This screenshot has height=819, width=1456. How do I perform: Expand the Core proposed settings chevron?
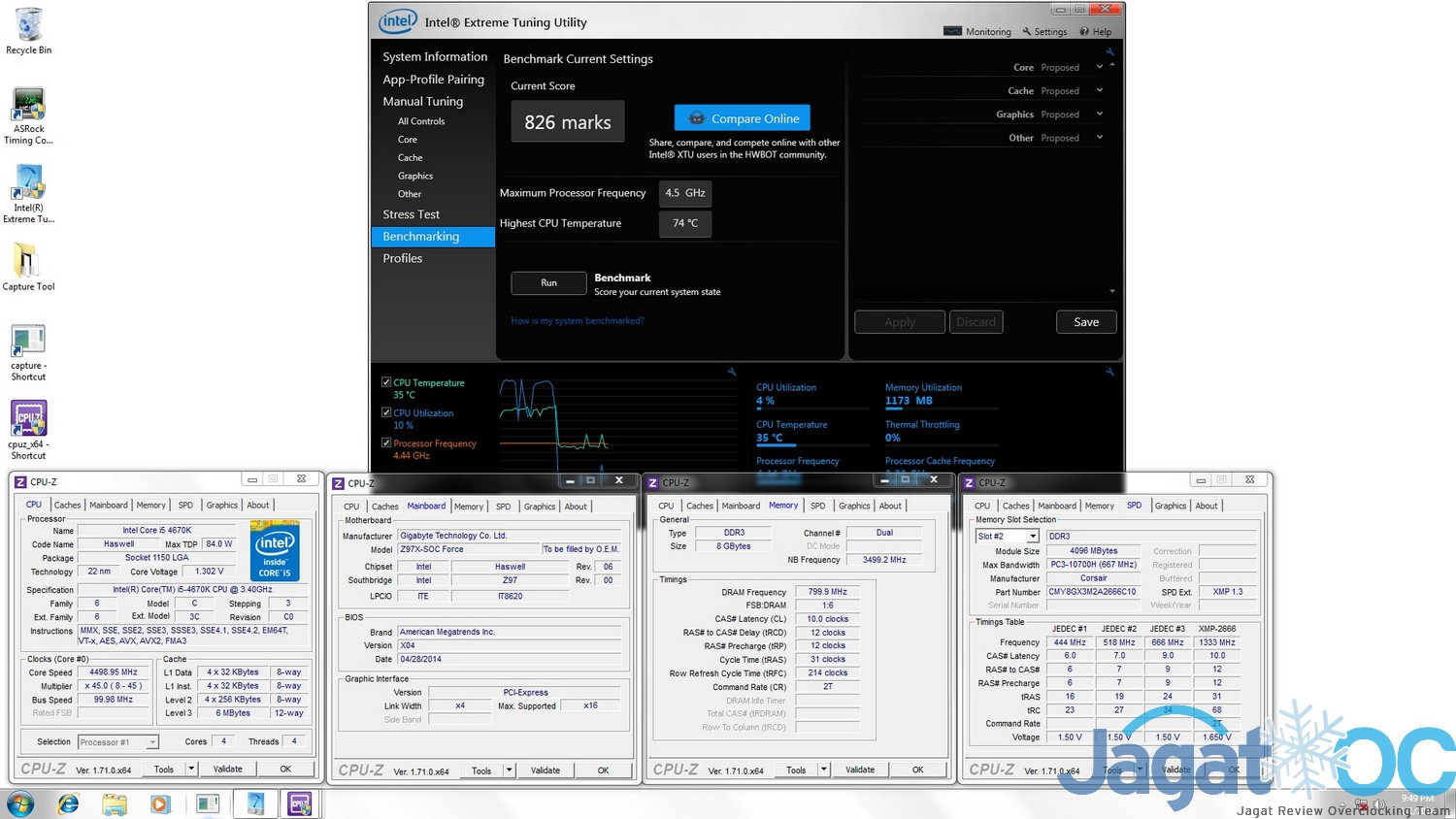[x=1099, y=67]
